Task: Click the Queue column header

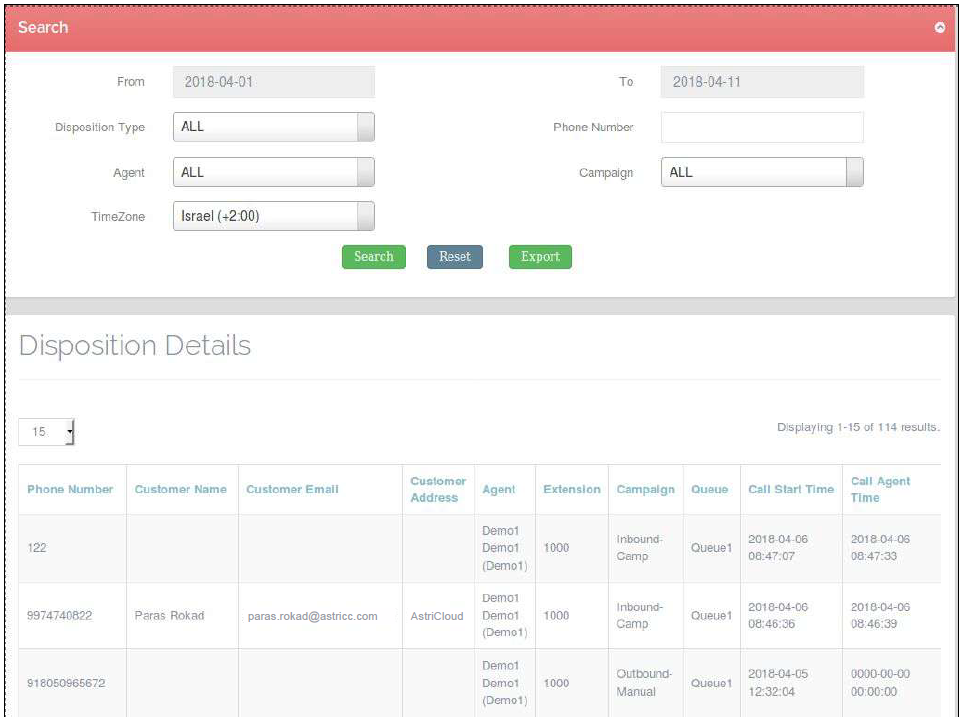Action: coord(711,489)
